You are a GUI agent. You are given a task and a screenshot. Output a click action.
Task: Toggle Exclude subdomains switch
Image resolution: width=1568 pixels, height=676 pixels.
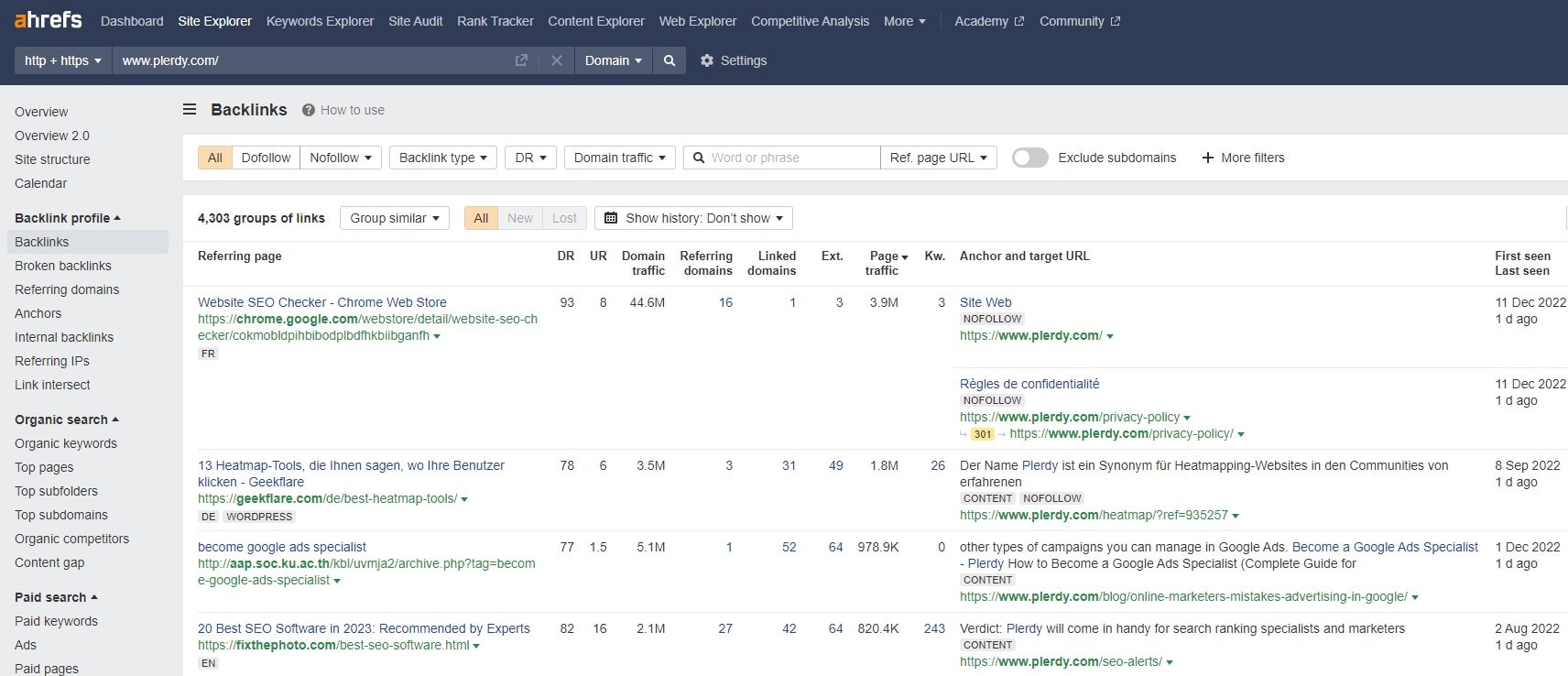(x=1029, y=158)
